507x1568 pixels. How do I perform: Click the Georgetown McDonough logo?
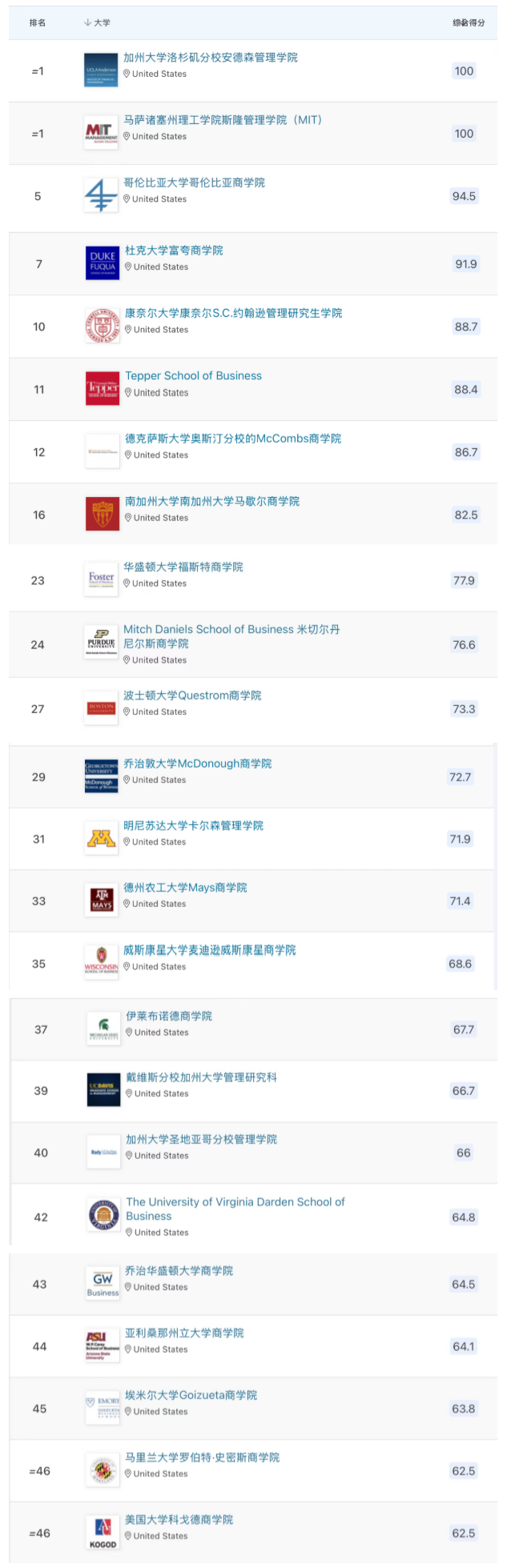[x=101, y=776]
